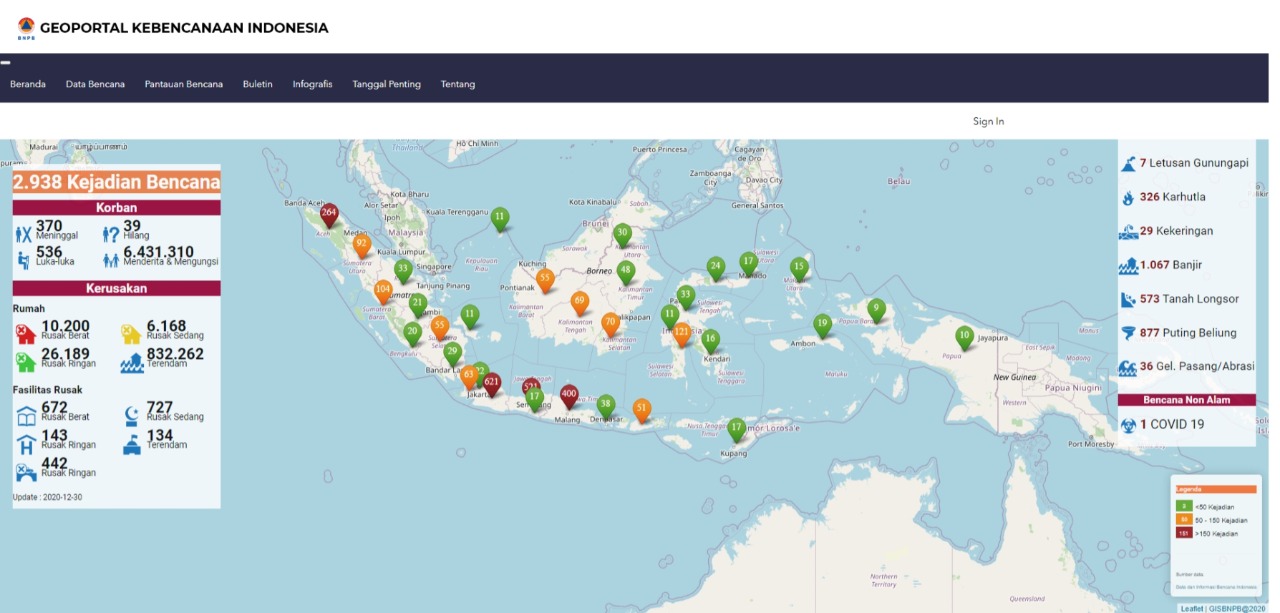Click the orange 69 marker on Kalimantan
Viewport: 1280px width, 613px height.
point(580,301)
